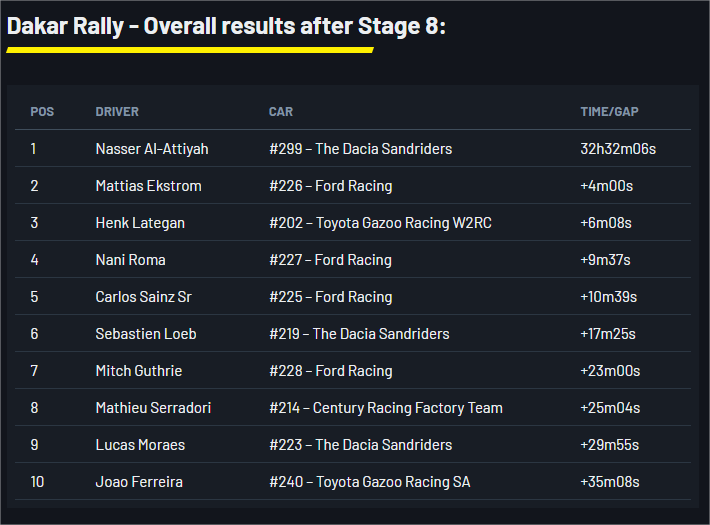
Task: Click the DRIVER column header
Action: pyautogui.click(x=117, y=112)
